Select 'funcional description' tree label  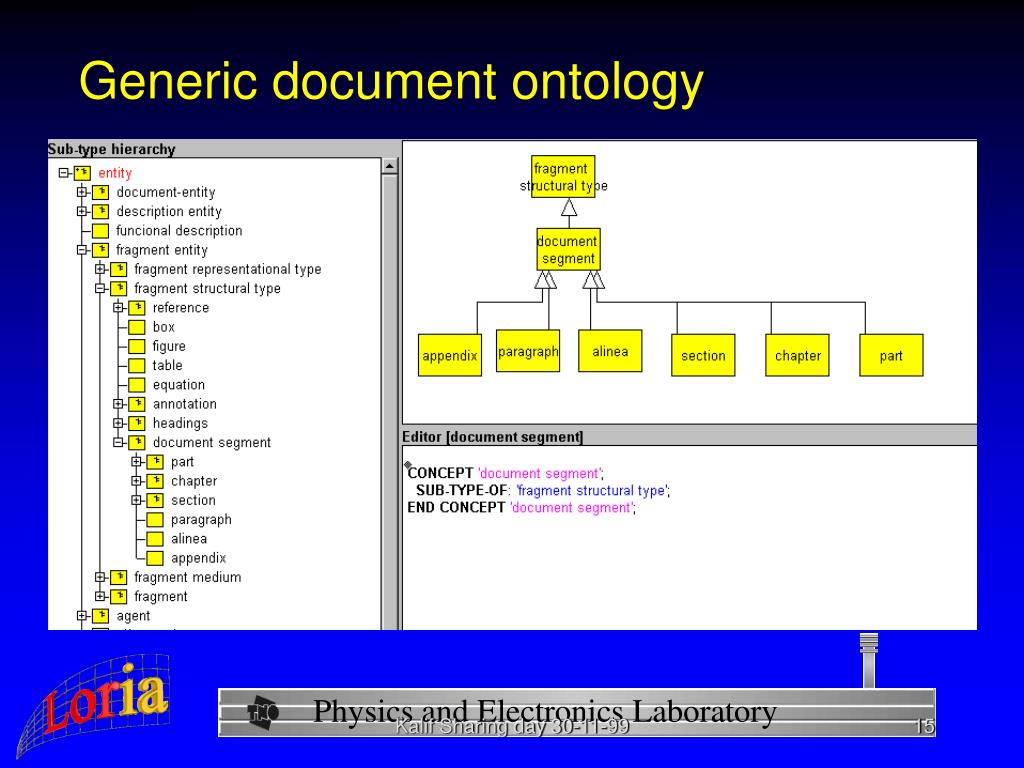(179, 231)
